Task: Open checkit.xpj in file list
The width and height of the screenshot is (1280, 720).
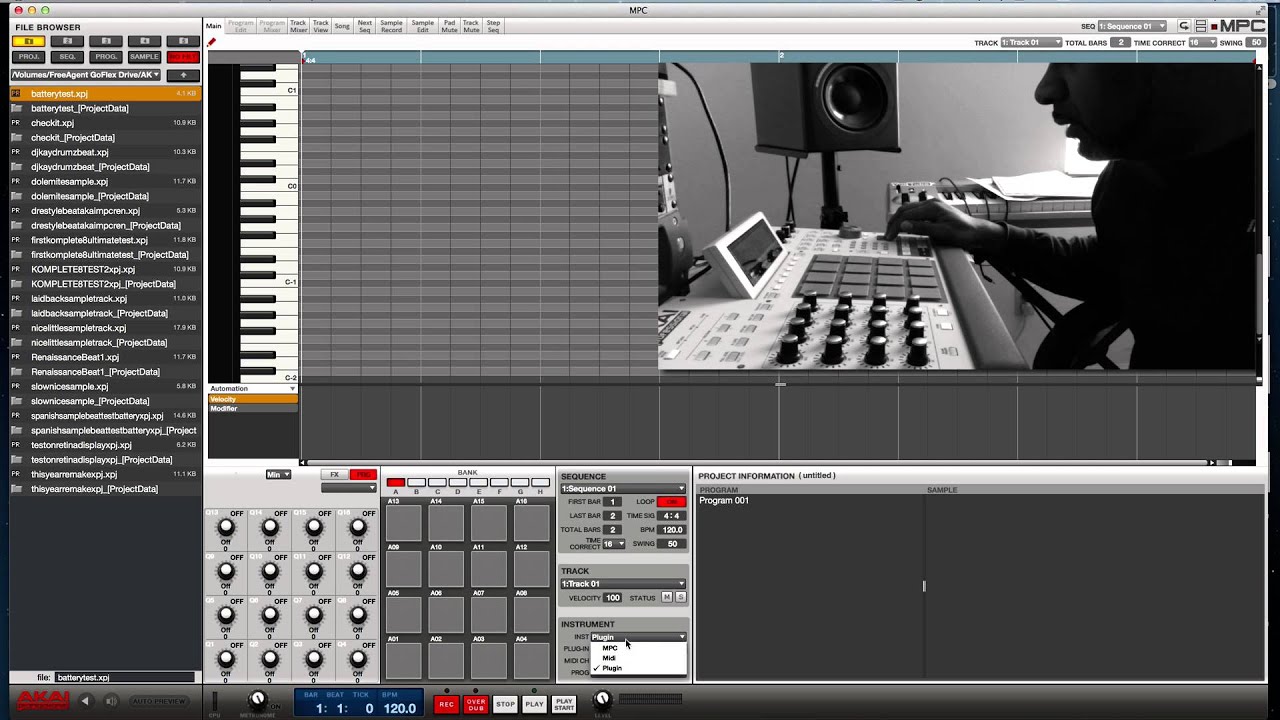Action: coord(105,123)
